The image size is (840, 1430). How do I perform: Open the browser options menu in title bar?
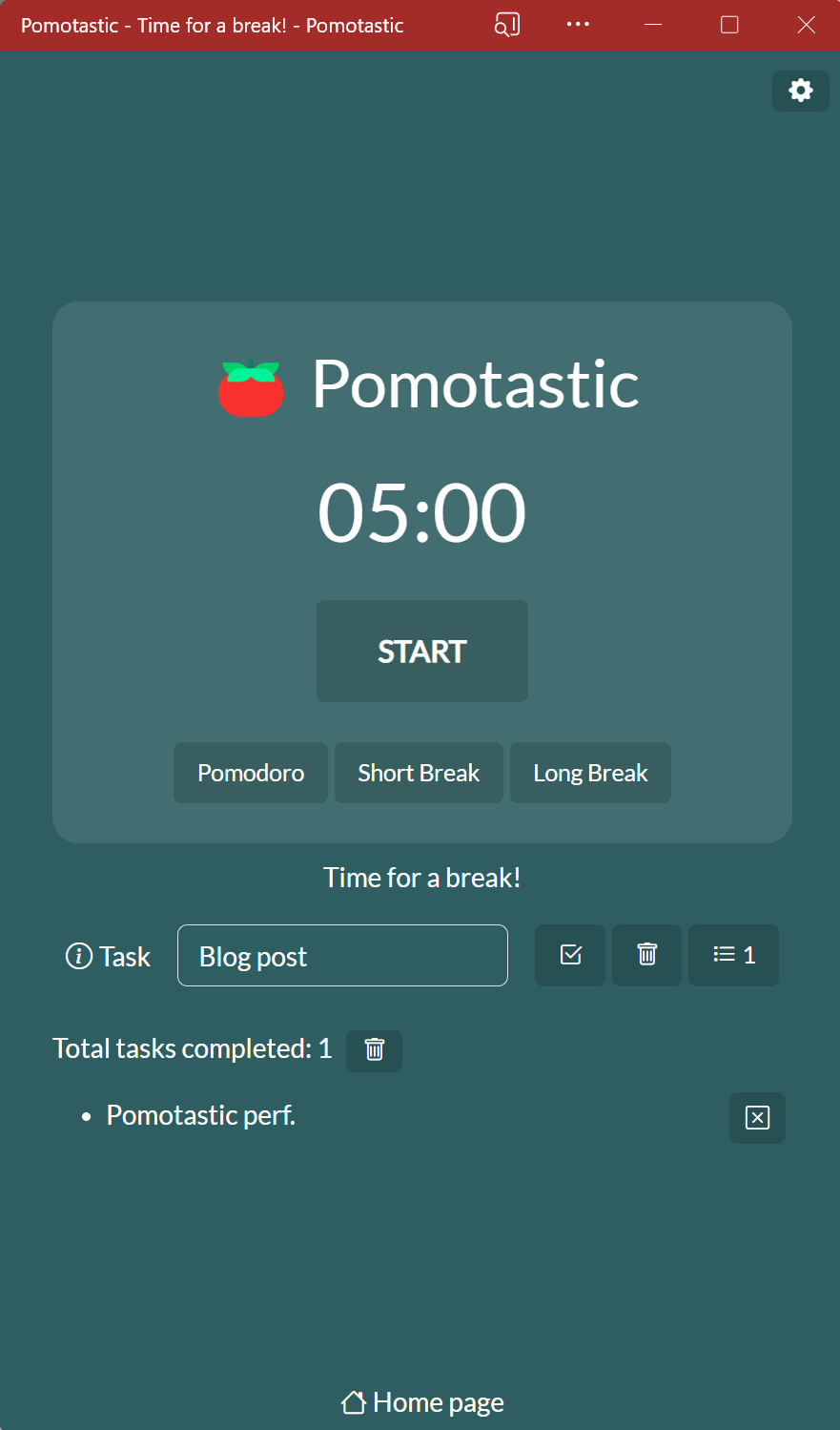pyautogui.click(x=577, y=25)
